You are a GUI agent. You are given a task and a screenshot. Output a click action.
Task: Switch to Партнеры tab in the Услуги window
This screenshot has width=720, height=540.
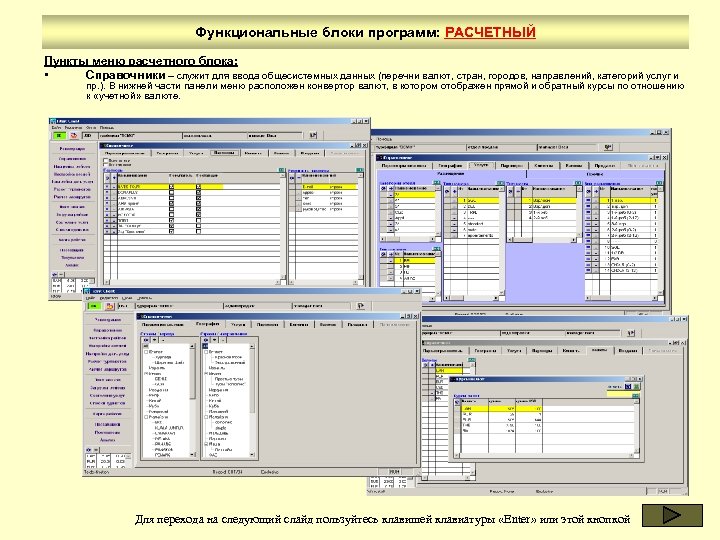click(x=512, y=165)
